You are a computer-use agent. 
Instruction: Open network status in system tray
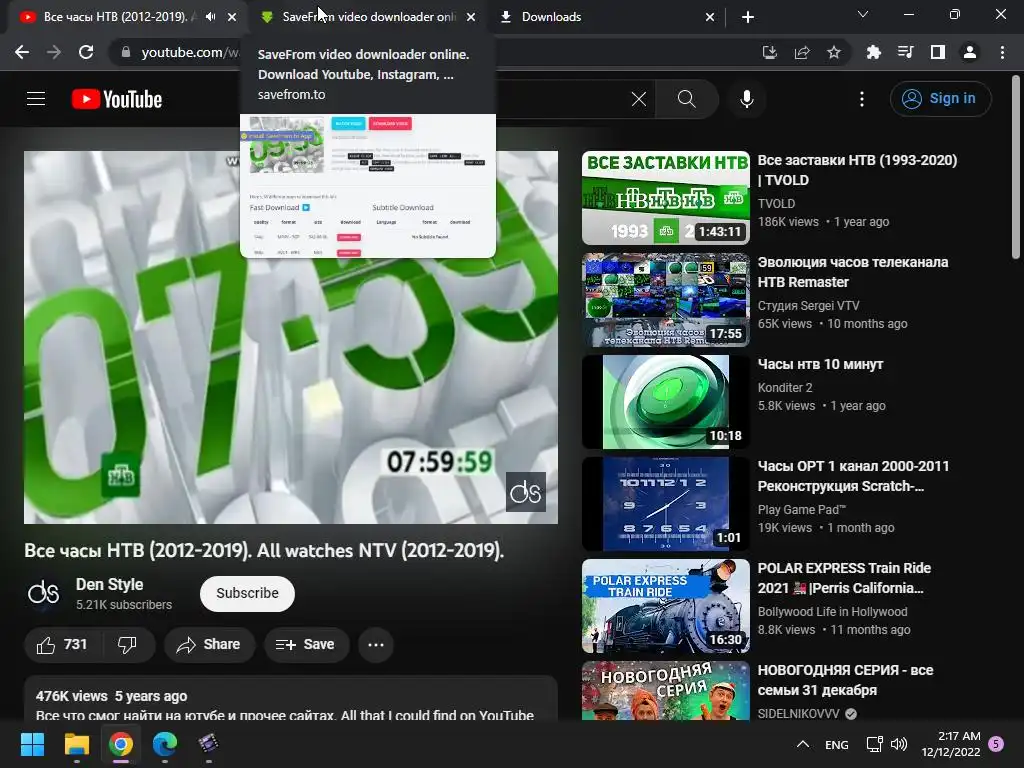(x=874, y=744)
